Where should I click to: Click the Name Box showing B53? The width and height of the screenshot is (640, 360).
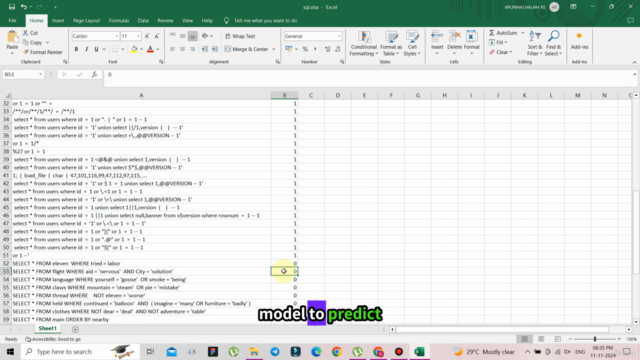tap(23, 74)
